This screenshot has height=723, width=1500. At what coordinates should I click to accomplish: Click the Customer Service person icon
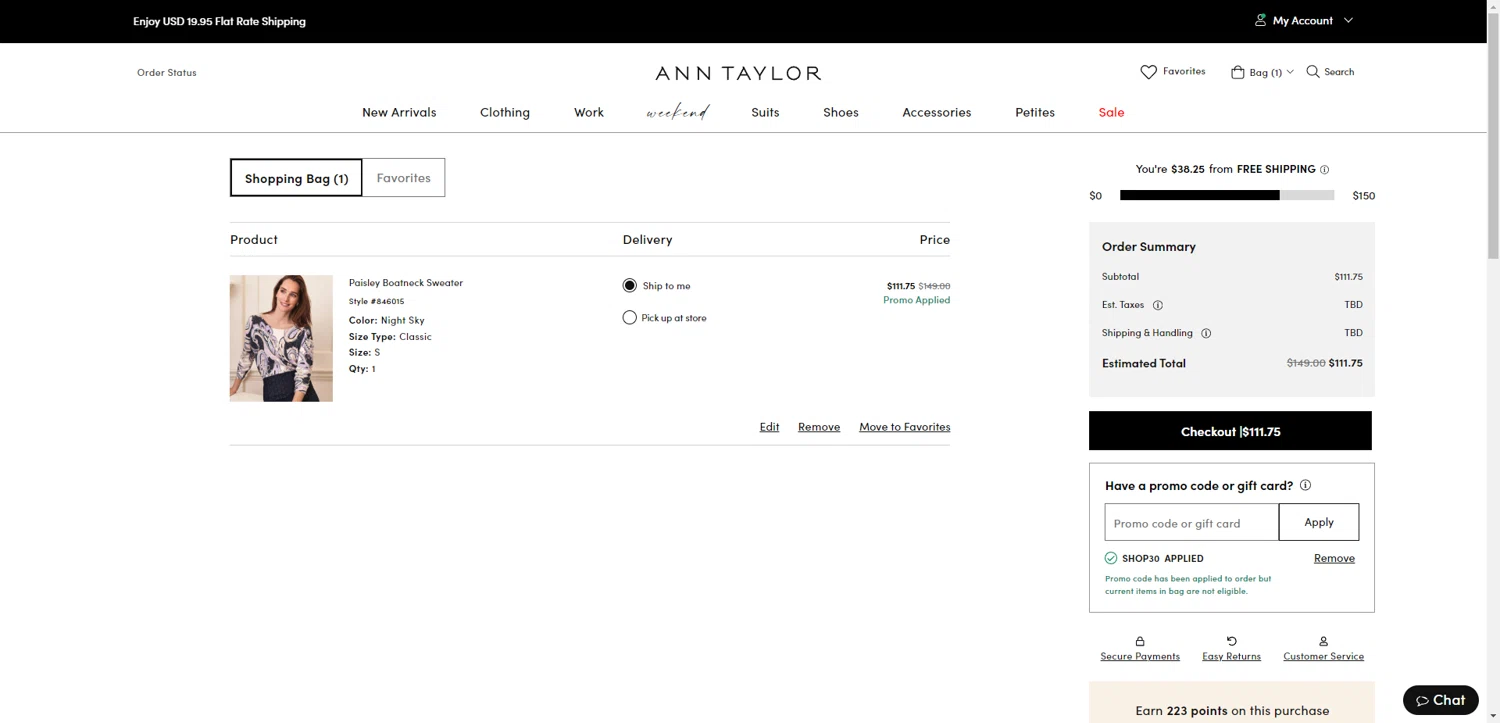click(x=1323, y=641)
